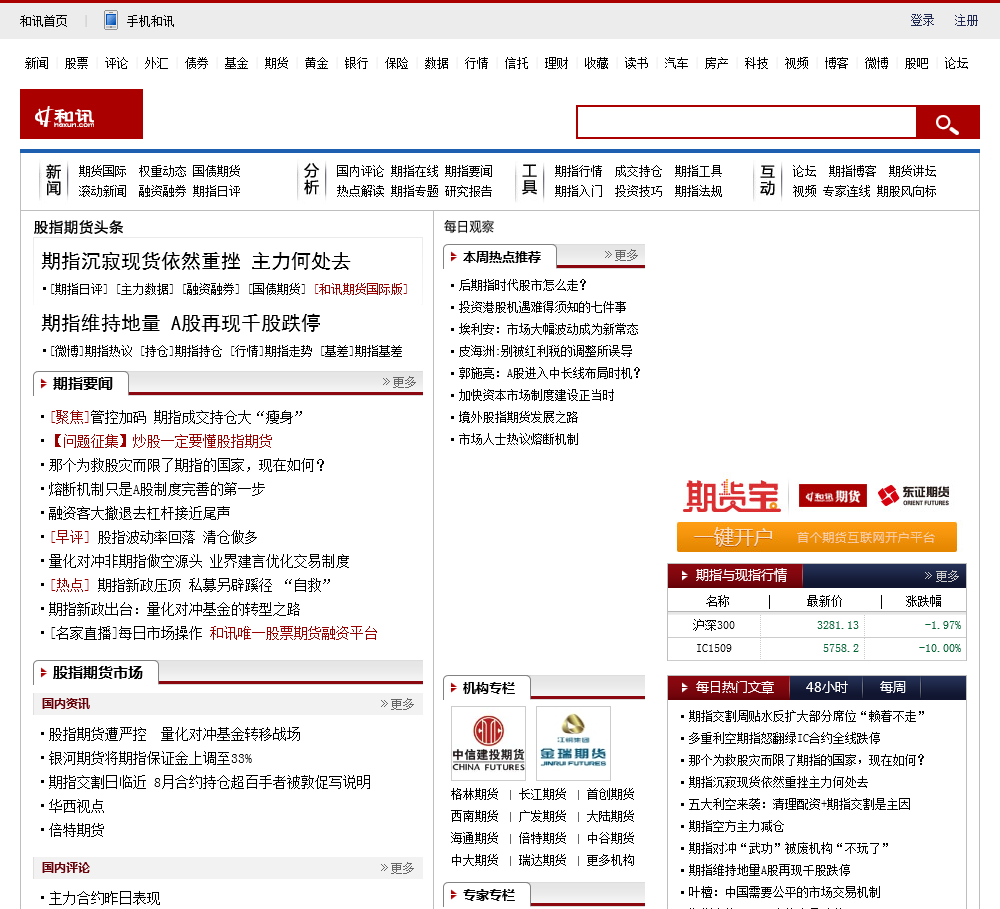Open 和讯唯一股票期货融资平台 red link
This screenshot has height=909, width=1000.
pos(294,633)
